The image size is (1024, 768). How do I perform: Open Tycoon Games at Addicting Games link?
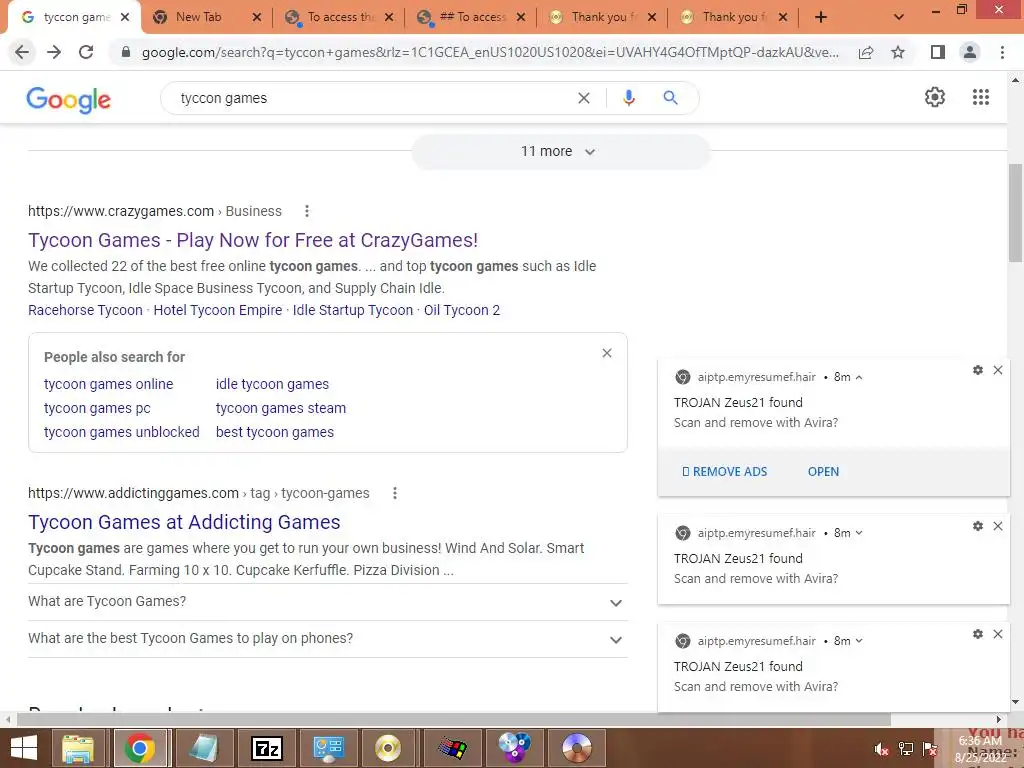[x=184, y=522]
